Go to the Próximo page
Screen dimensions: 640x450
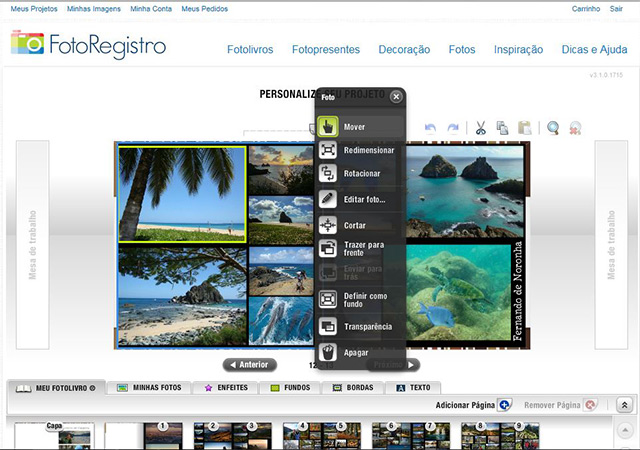point(393,365)
